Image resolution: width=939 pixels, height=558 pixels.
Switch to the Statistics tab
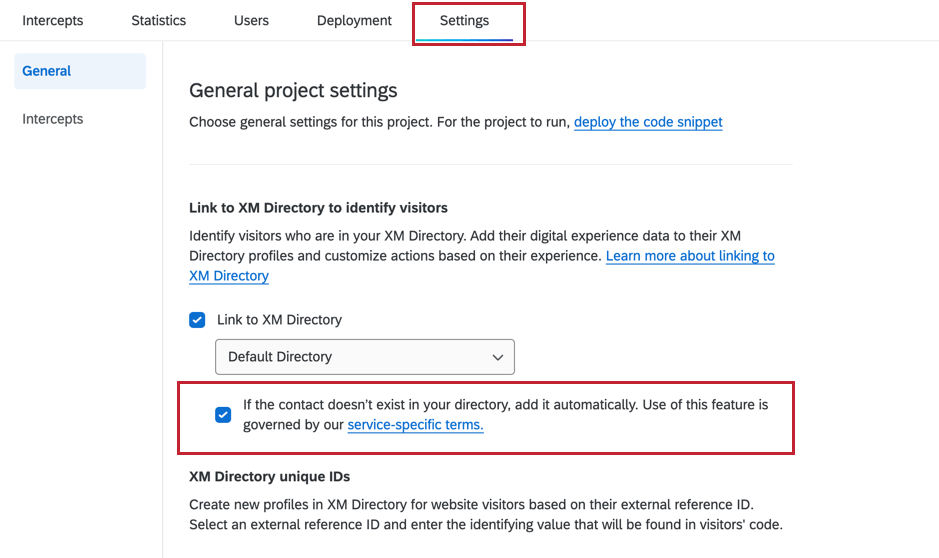click(x=159, y=20)
